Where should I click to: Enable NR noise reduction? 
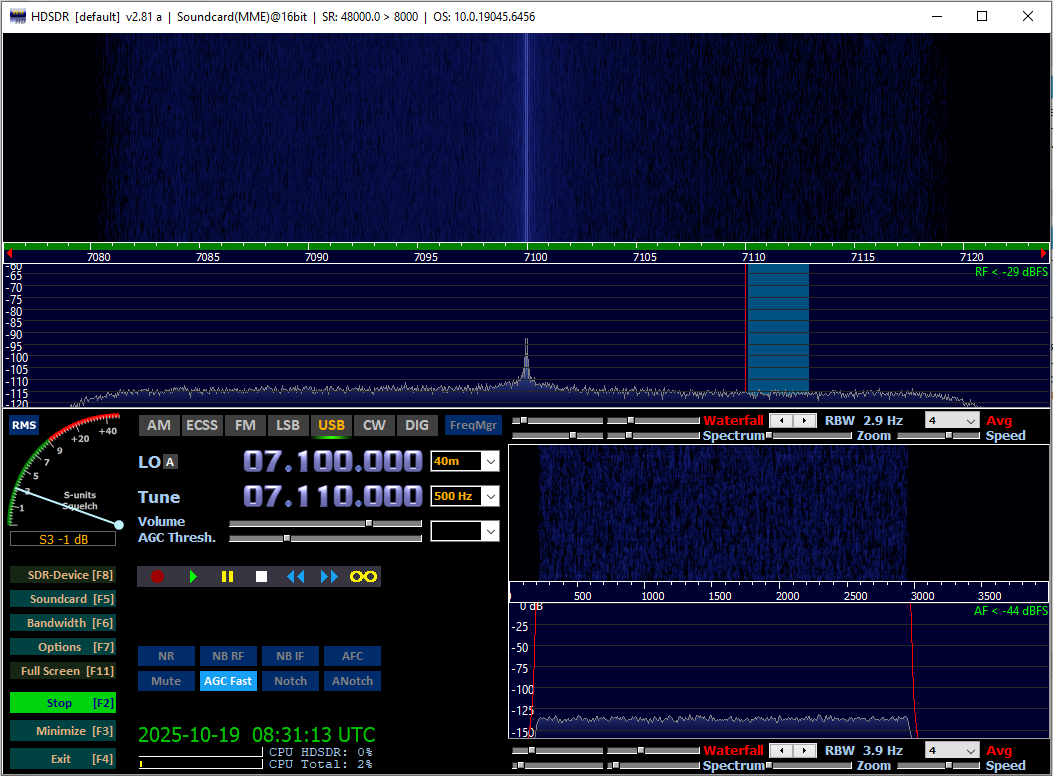[166, 656]
